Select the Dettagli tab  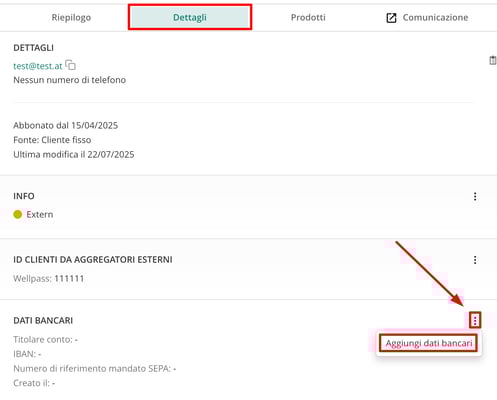(x=190, y=17)
